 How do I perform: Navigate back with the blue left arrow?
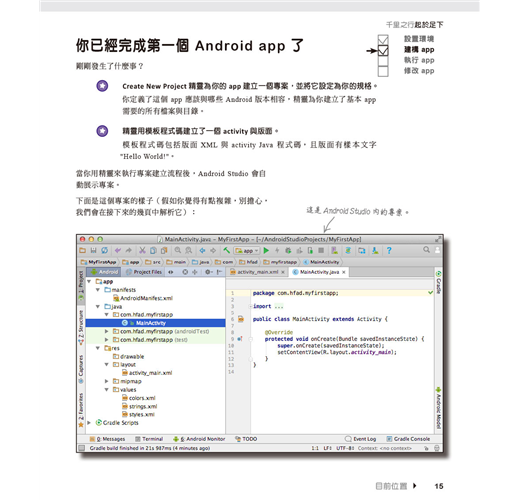202,250
